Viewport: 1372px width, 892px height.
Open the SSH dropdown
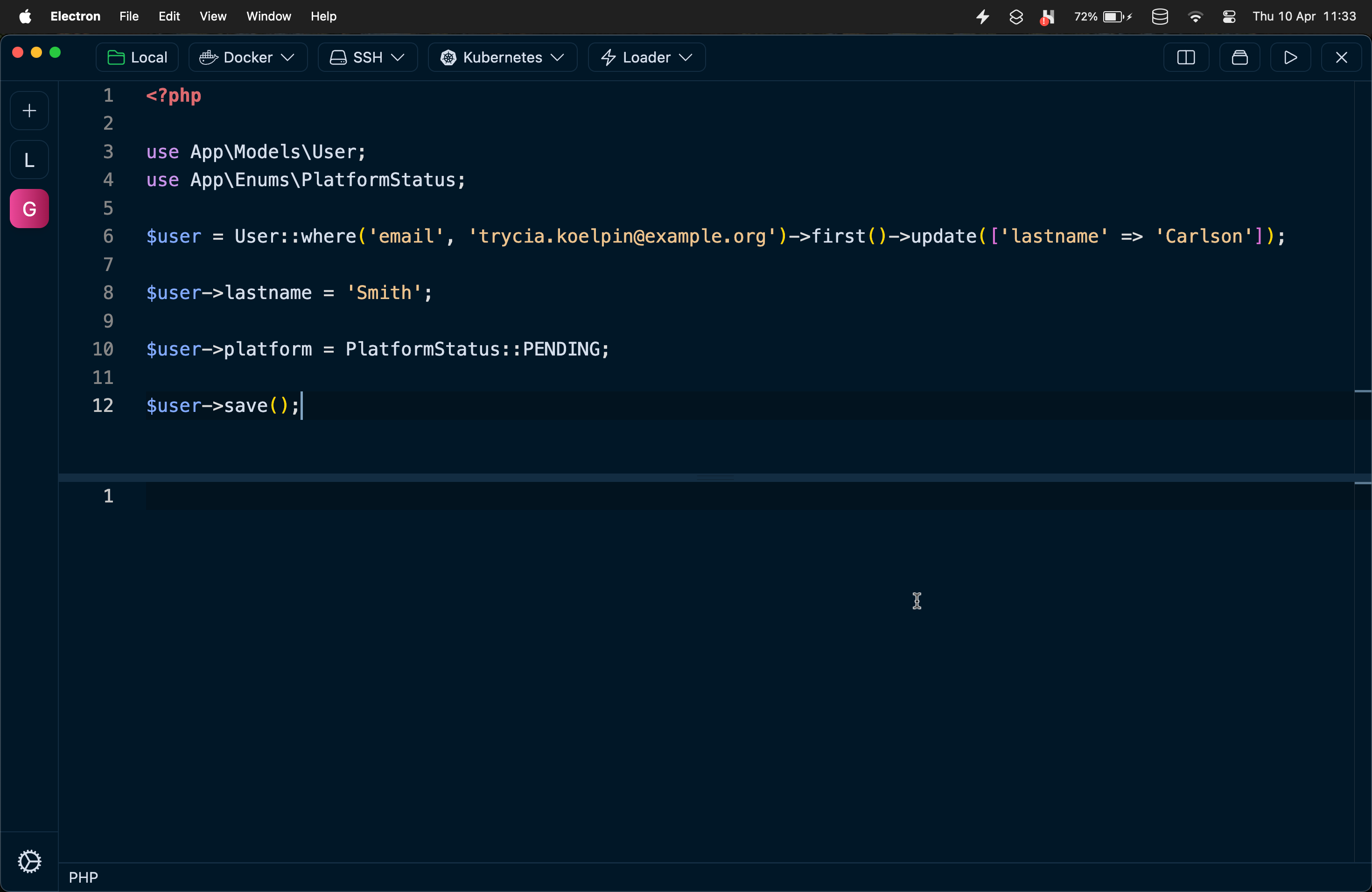pos(368,57)
